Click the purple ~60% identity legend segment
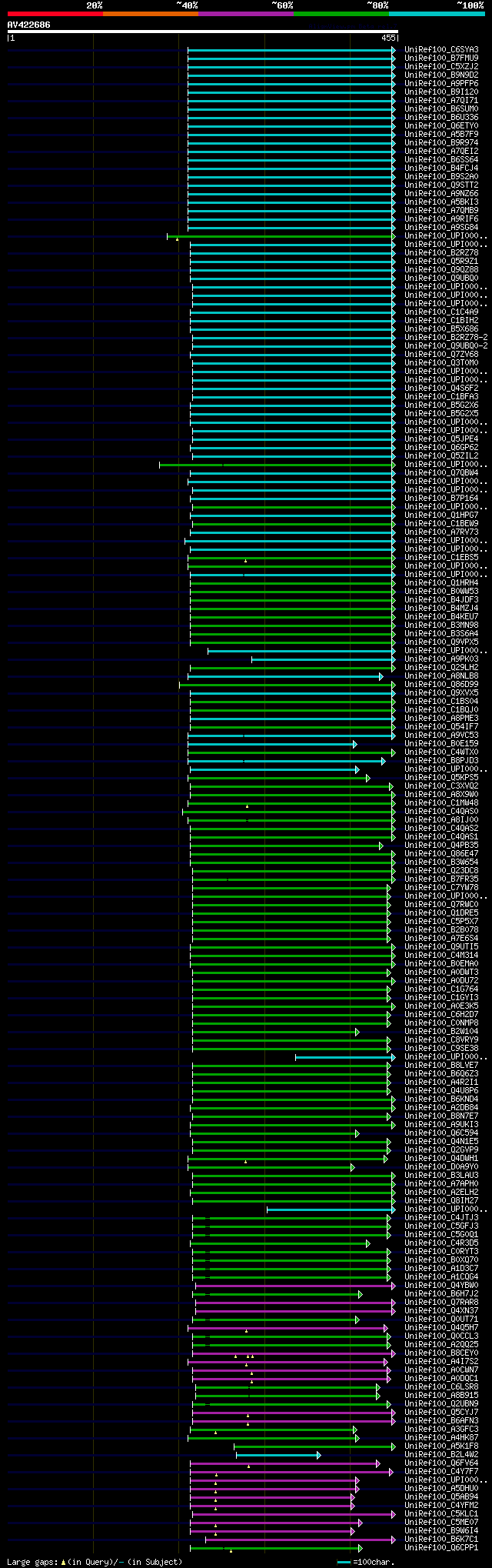The image size is (492, 1568). pos(246,14)
